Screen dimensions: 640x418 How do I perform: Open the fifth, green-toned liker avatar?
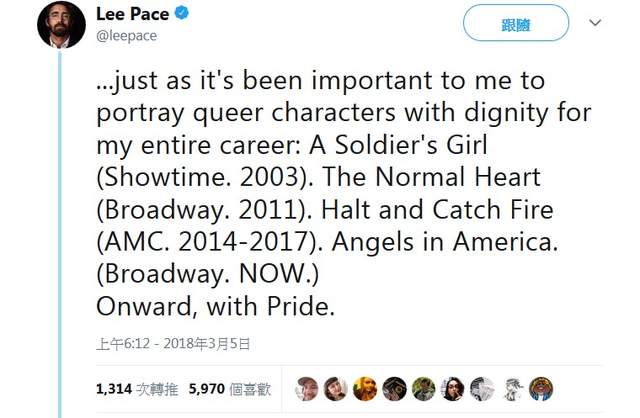point(424,388)
